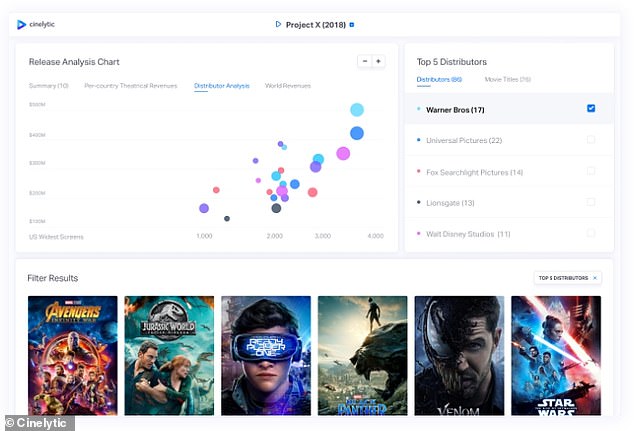
Task: Select the Black Panther movie poster
Action: [362, 355]
